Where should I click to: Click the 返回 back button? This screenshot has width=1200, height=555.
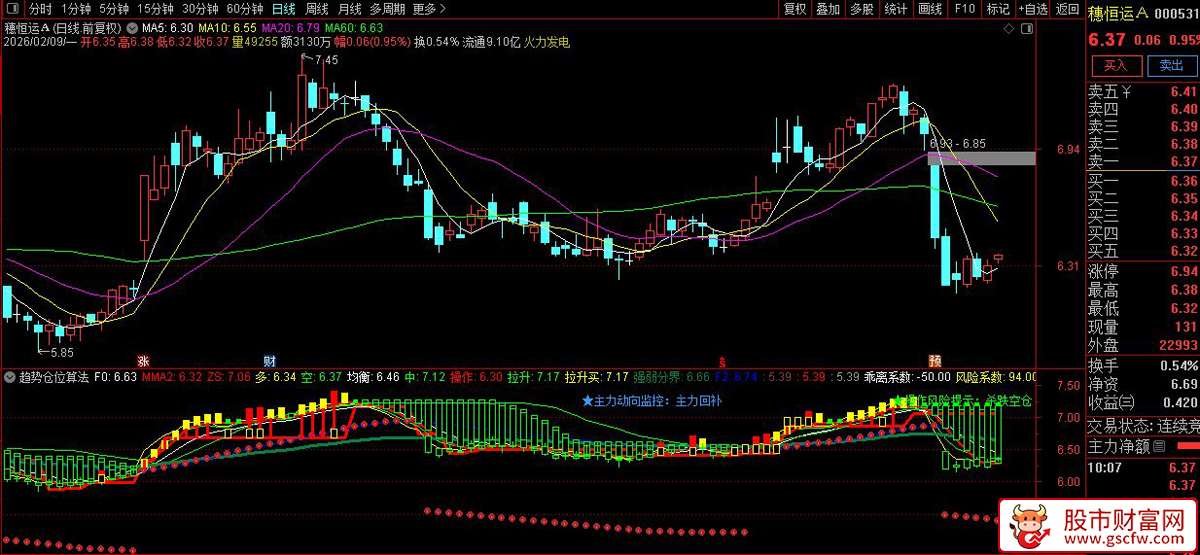[1066, 9]
